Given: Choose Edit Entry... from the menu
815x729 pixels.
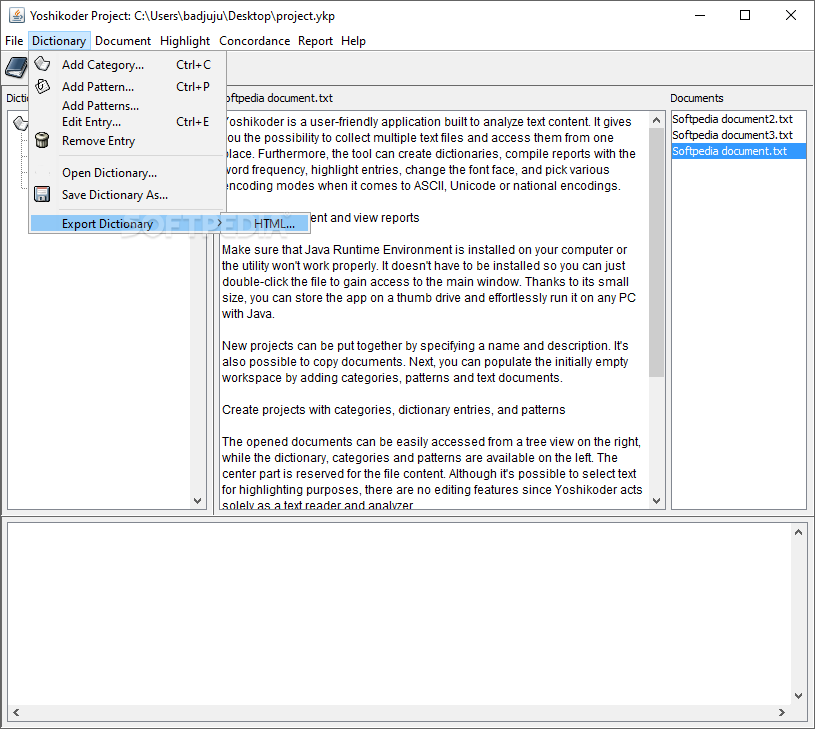Looking at the screenshot, I should pos(127,122).
